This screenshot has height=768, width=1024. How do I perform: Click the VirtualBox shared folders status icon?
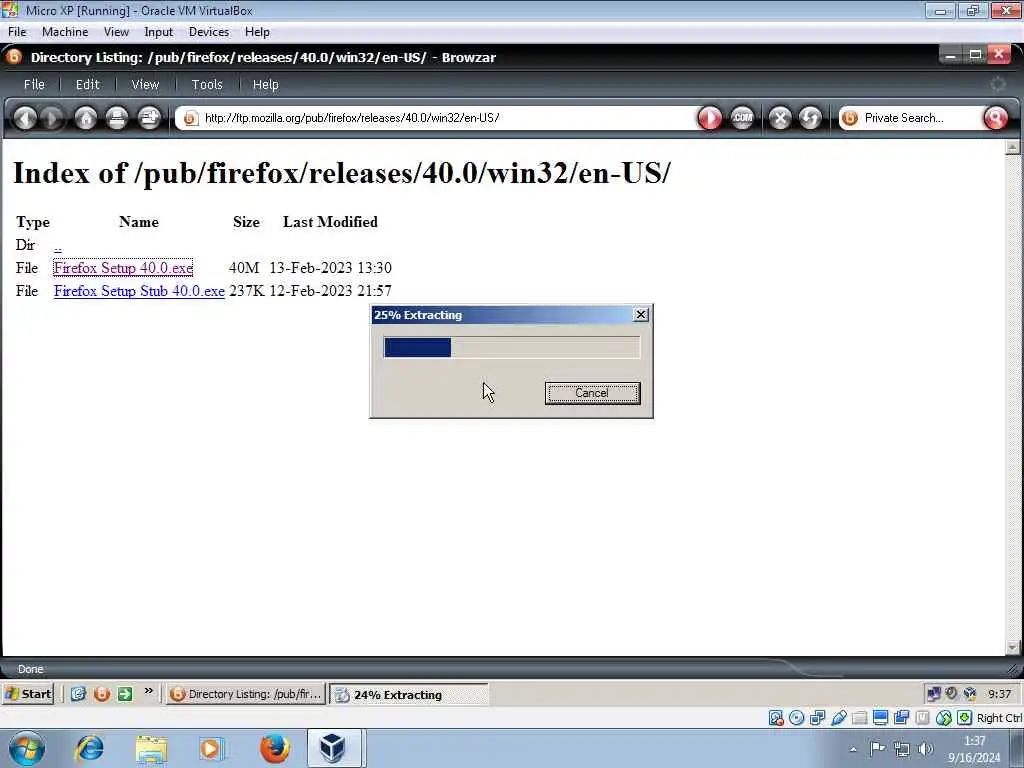859,718
